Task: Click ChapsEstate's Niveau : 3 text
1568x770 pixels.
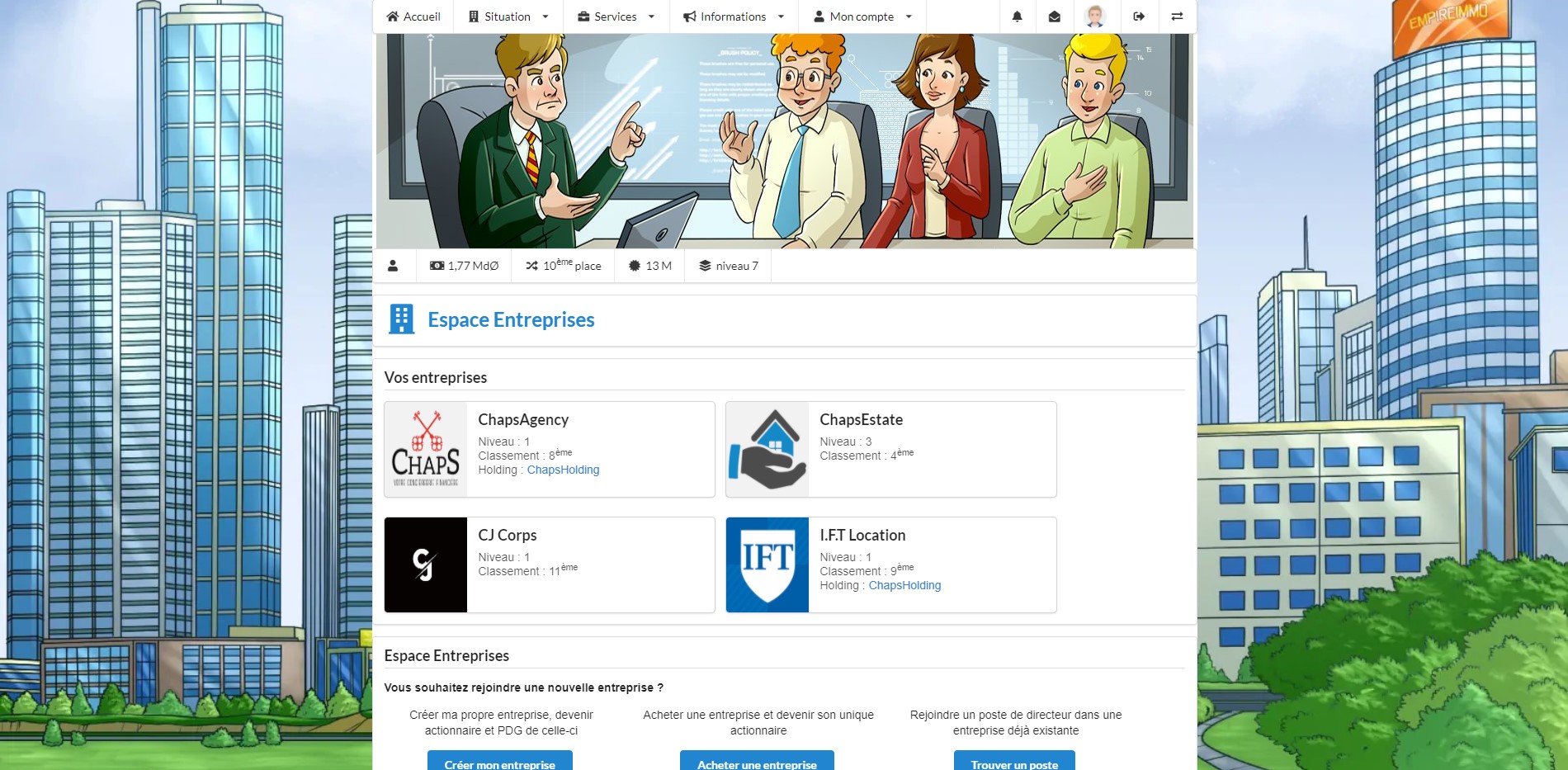Action: [846, 442]
